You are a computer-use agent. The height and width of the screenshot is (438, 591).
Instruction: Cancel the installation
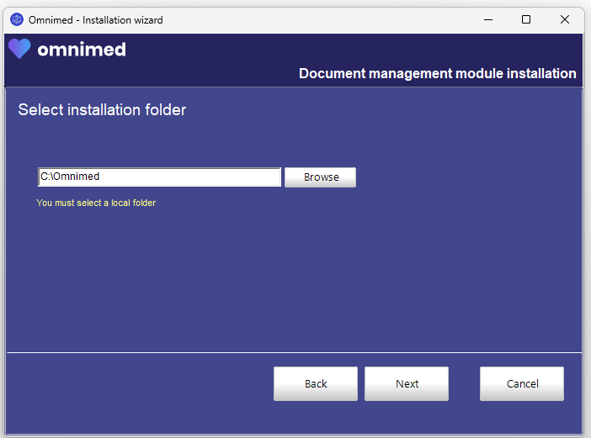point(522,384)
